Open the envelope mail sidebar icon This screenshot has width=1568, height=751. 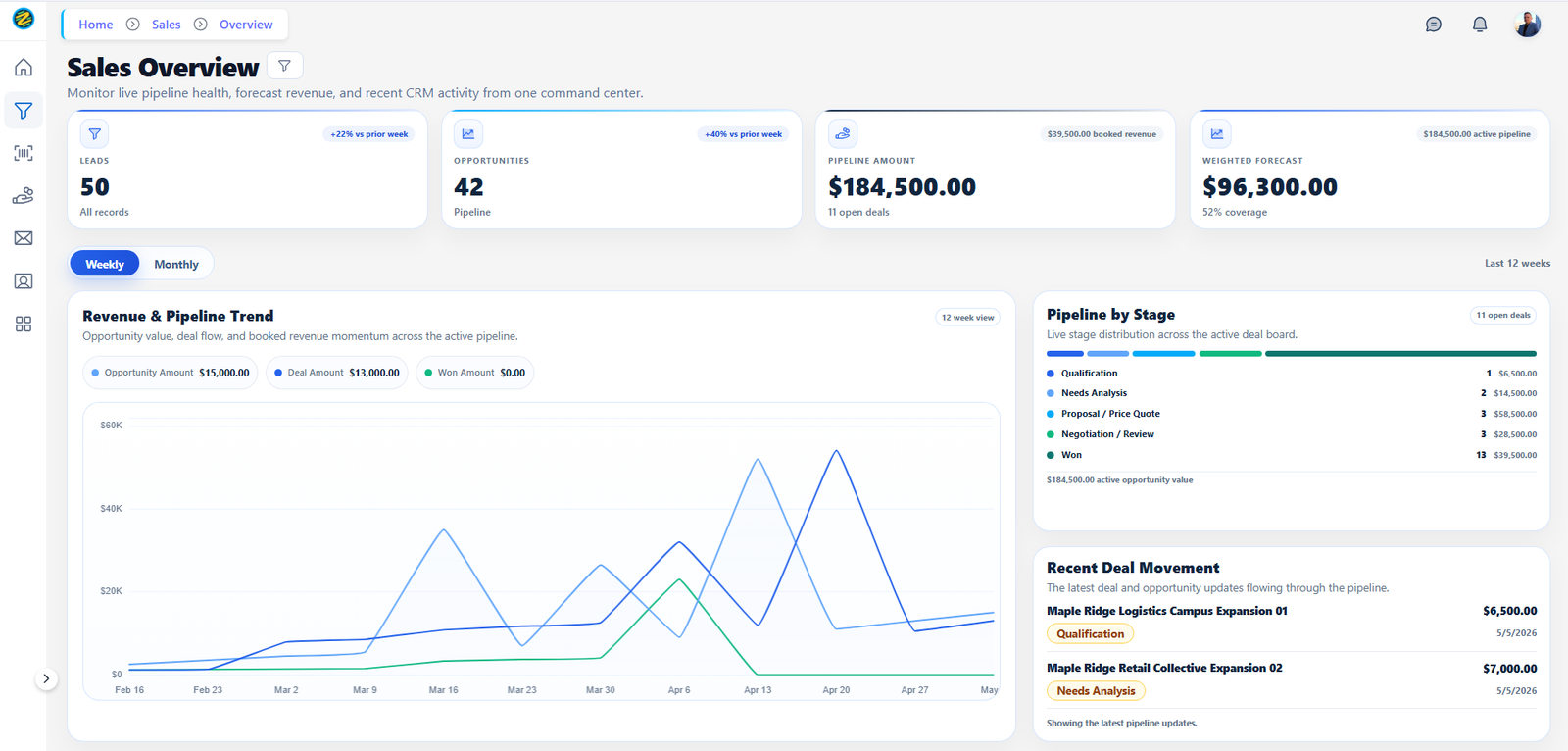point(24,238)
